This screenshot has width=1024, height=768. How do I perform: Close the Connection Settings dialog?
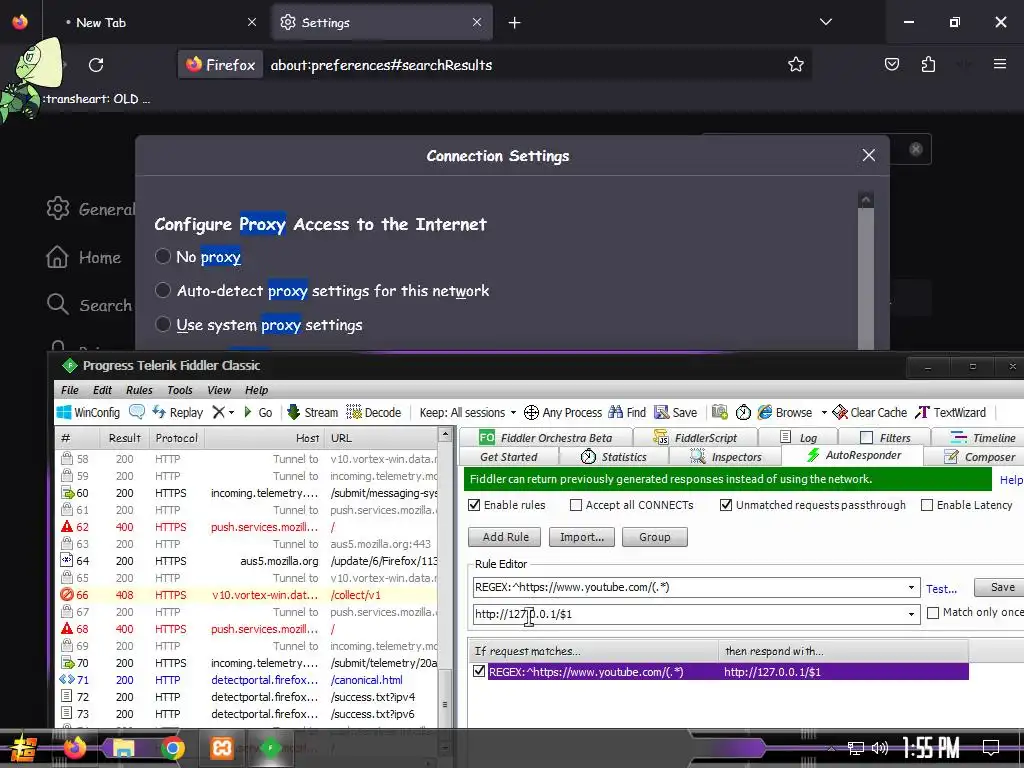pos(869,155)
